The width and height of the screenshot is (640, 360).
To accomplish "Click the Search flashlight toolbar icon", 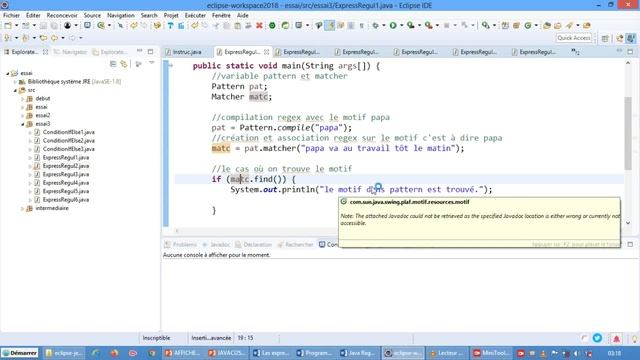I will point(569,25).
